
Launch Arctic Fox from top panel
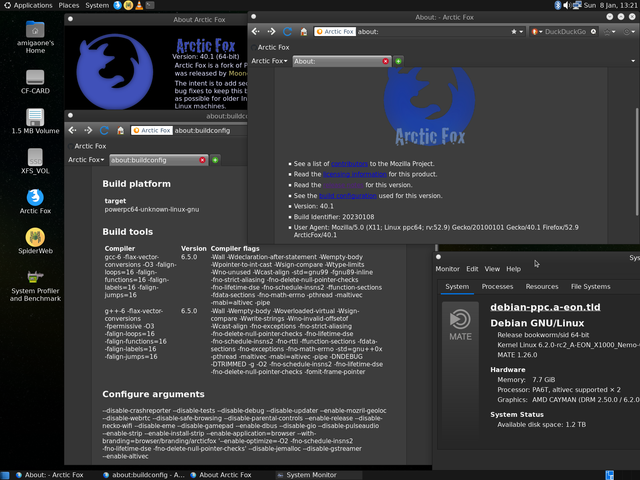(x=118, y=5)
